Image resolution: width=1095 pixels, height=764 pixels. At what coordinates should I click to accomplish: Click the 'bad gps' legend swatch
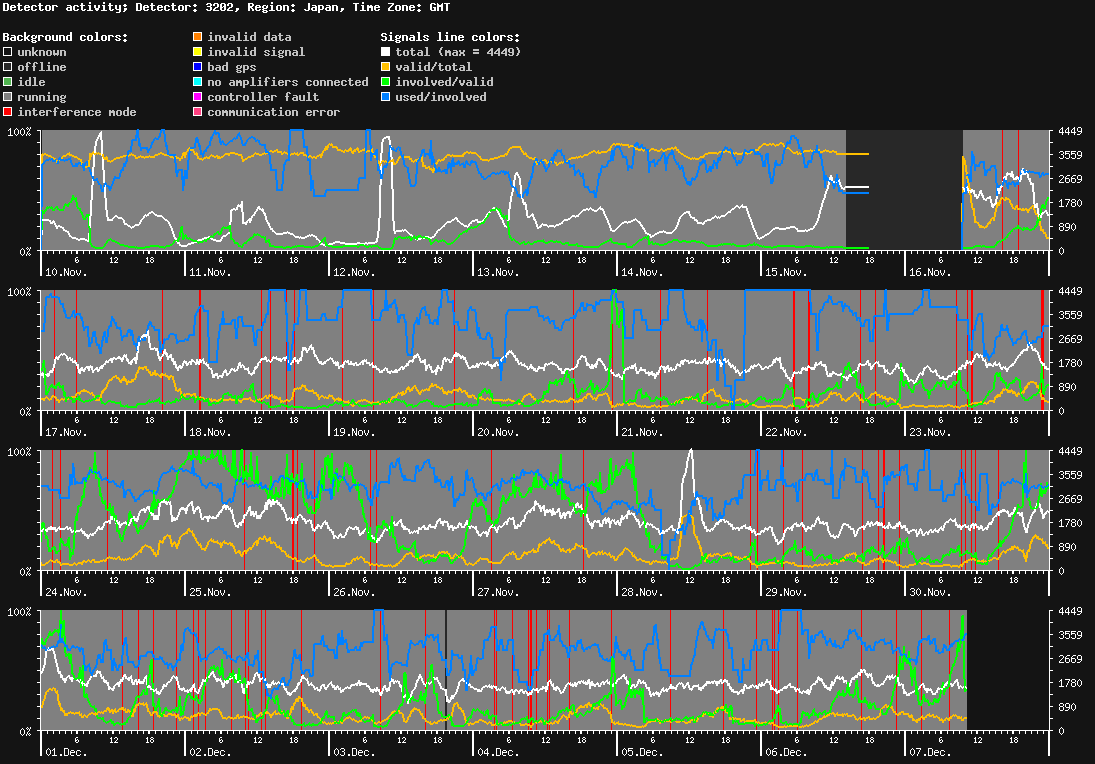click(196, 66)
